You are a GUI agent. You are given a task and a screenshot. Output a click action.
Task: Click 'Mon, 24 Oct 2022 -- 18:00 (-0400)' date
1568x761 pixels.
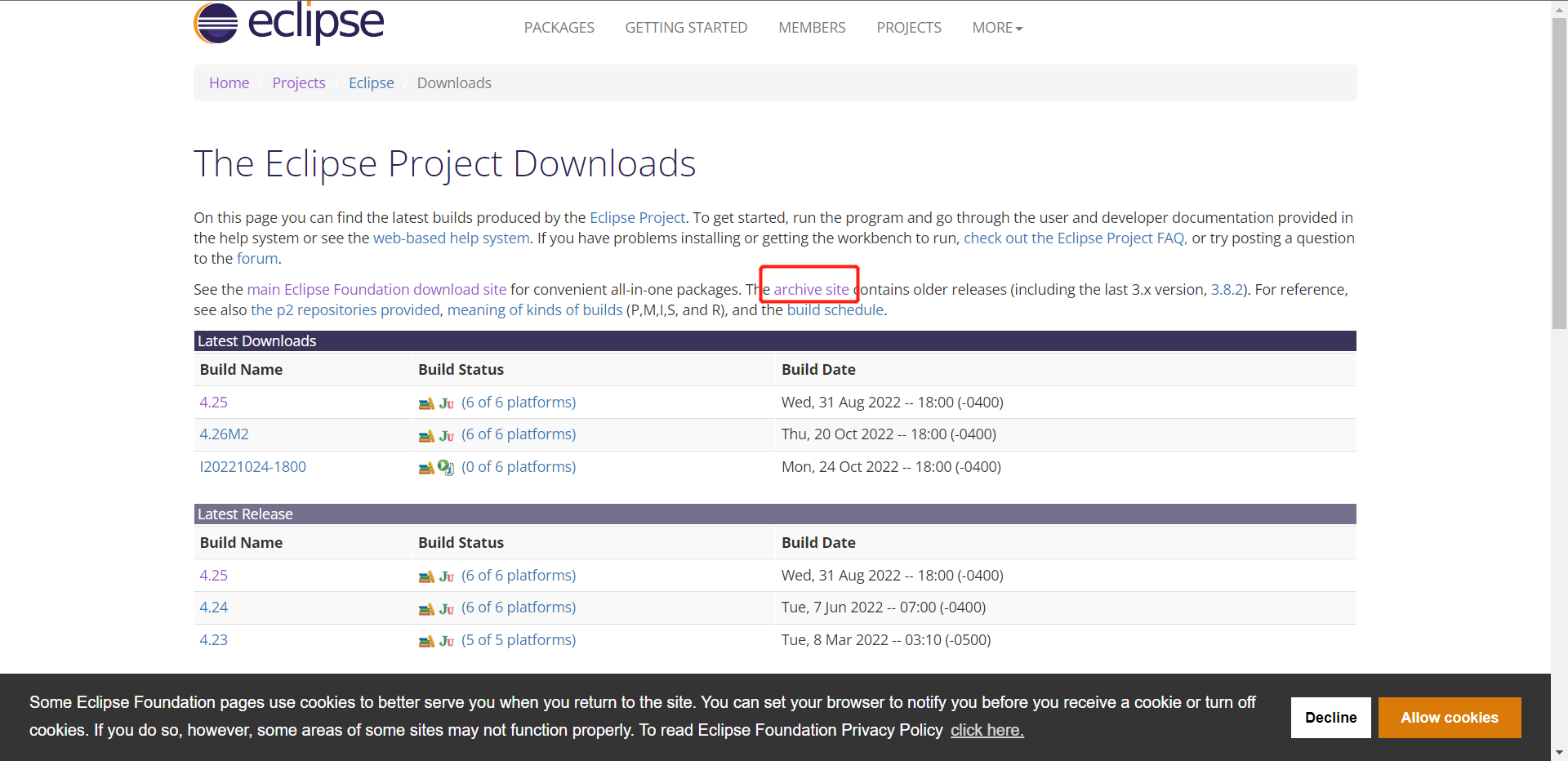(x=891, y=467)
